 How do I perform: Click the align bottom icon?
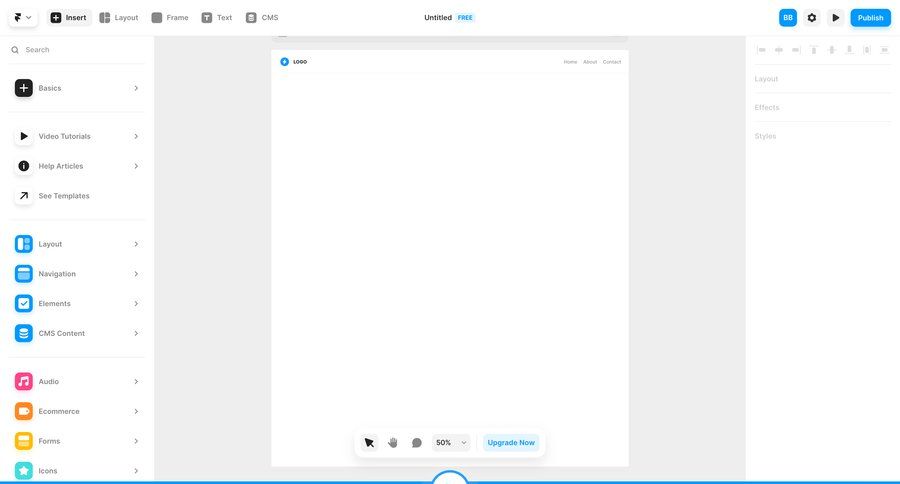click(849, 50)
